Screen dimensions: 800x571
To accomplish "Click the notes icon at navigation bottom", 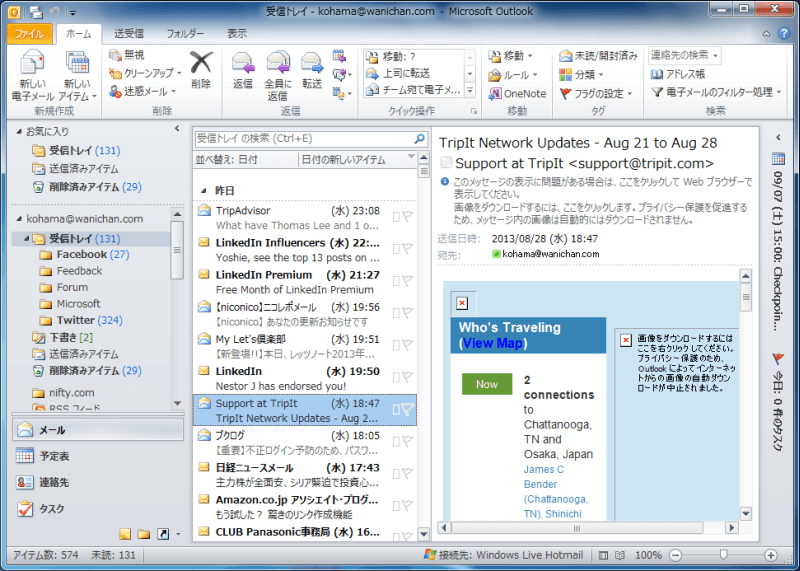I will [125, 534].
